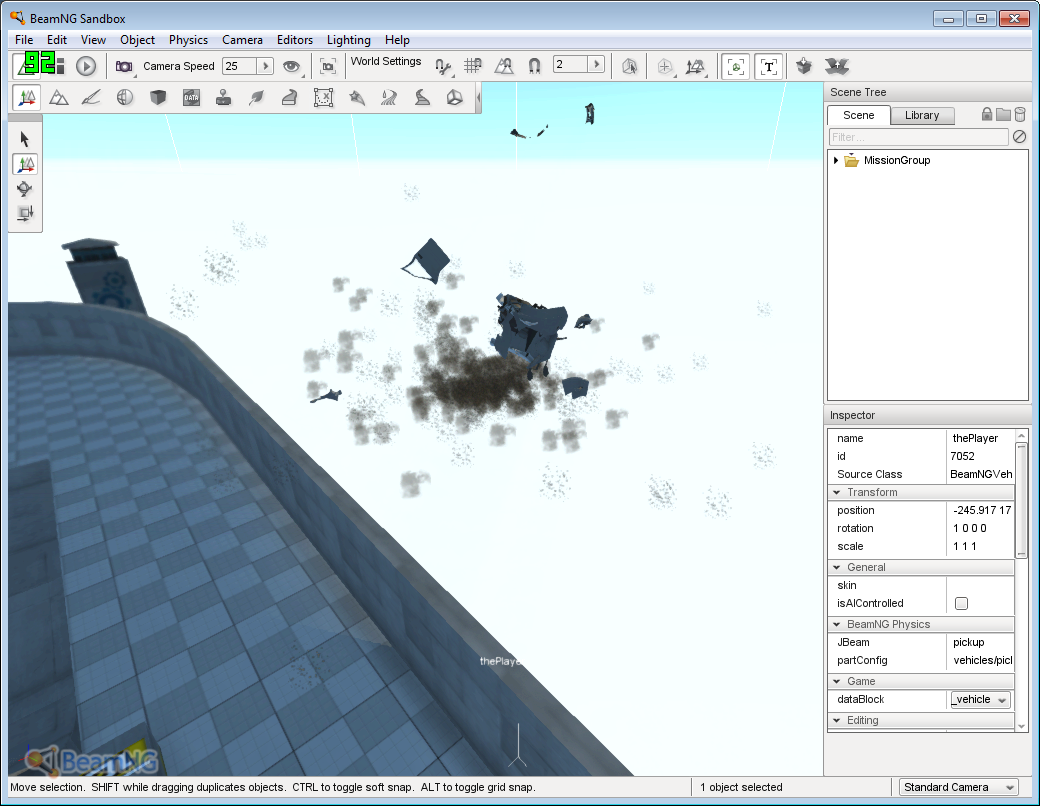
Task: Open the Mission Area Editor icon
Action: [323, 98]
